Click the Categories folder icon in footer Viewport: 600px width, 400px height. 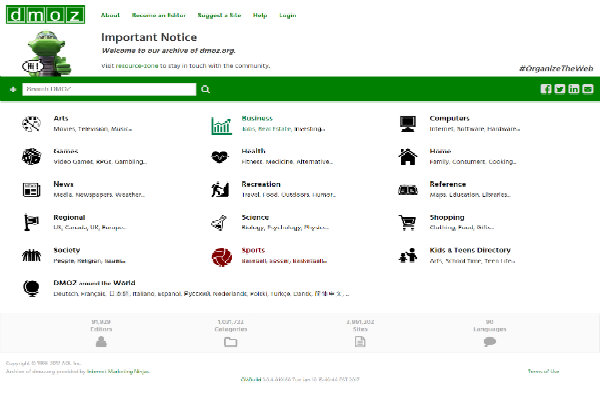[x=230, y=341]
